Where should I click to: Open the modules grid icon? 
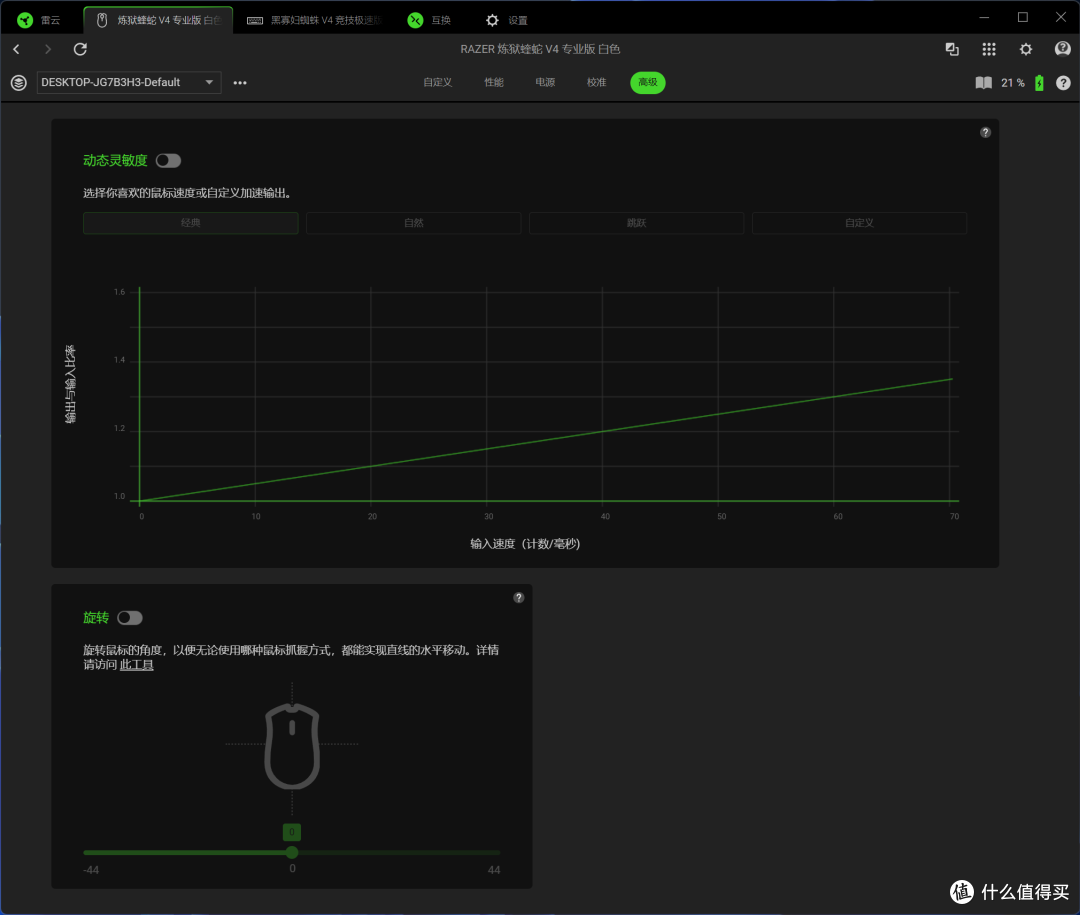tap(988, 49)
